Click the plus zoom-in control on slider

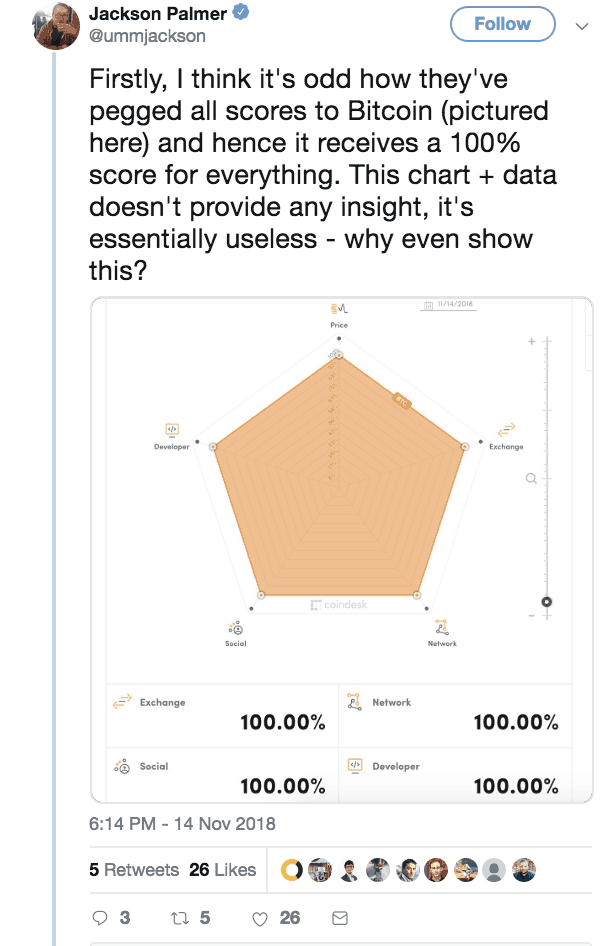(533, 341)
